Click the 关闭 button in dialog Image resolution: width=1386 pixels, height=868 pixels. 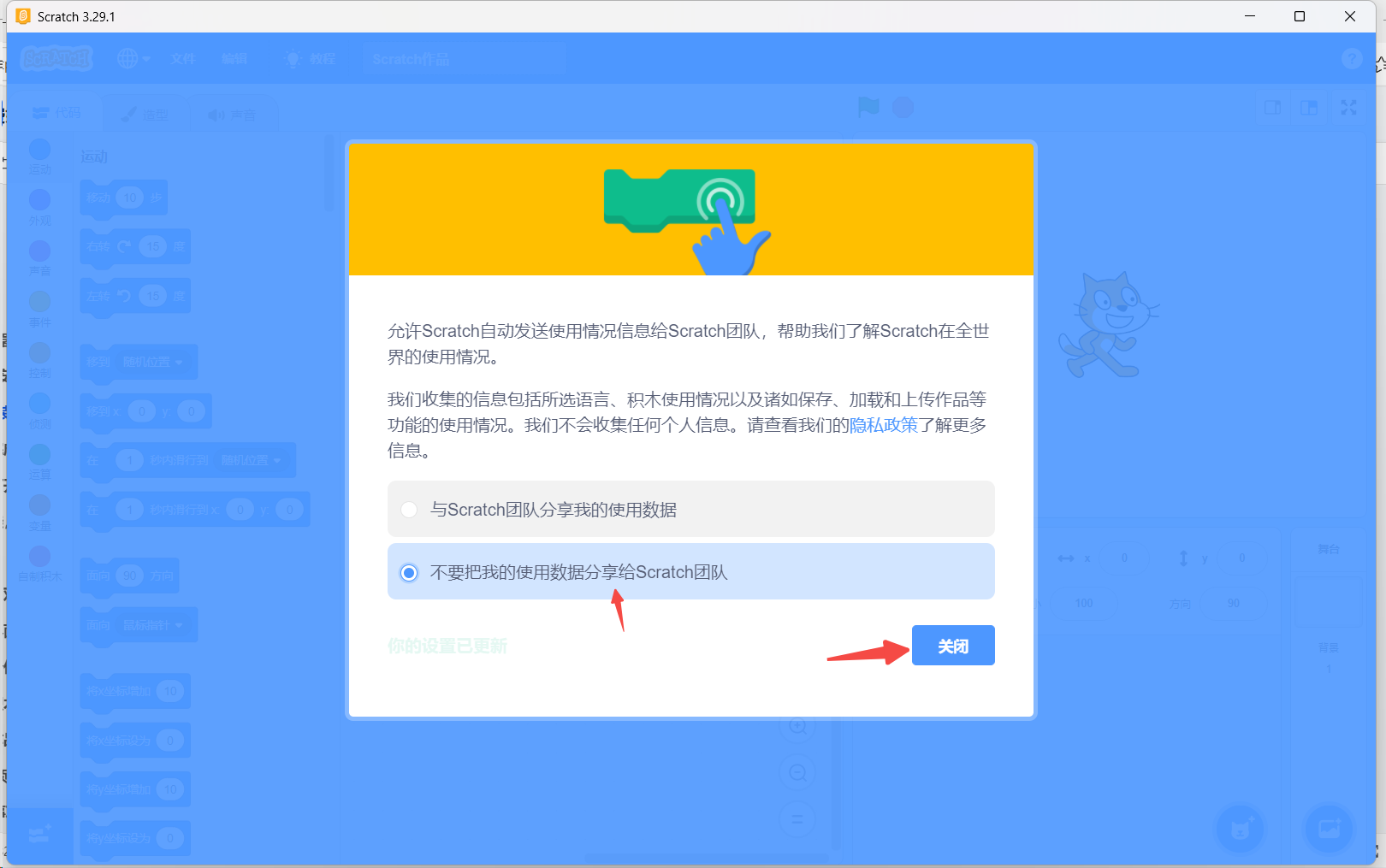point(953,646)
